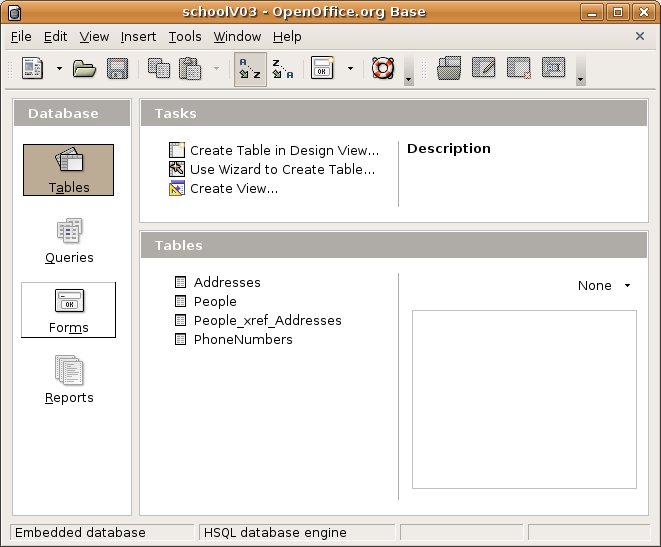Open the None preview mode dropdown
The image size is (661, 547).
[604, 286]
